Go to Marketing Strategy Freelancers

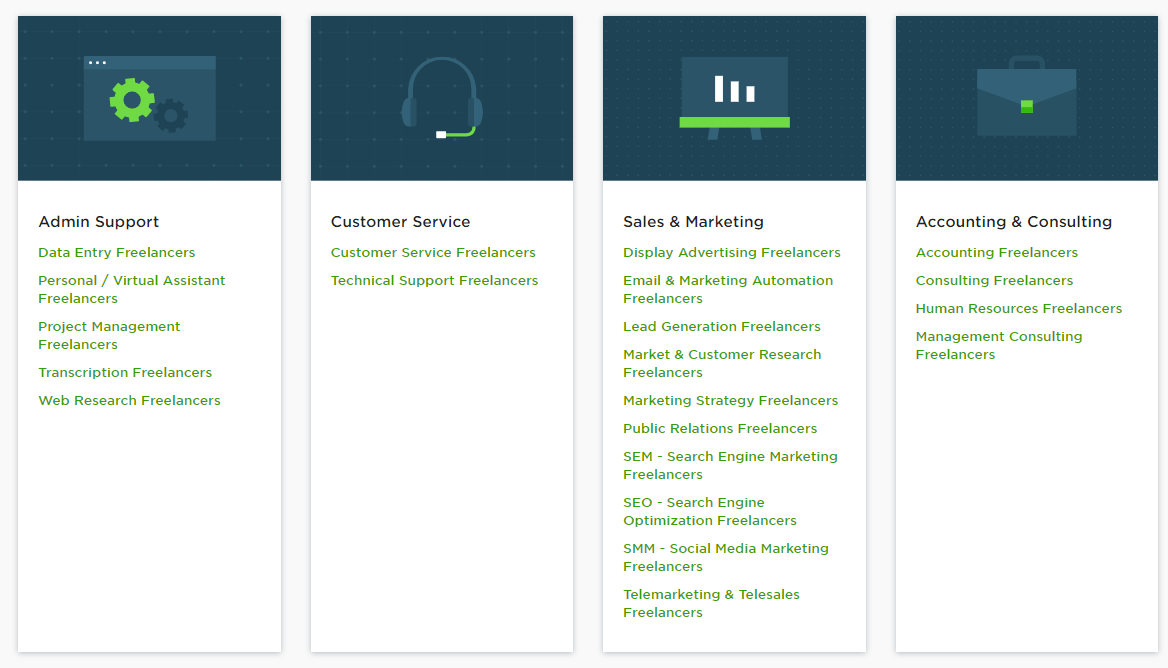coord(731,401)
